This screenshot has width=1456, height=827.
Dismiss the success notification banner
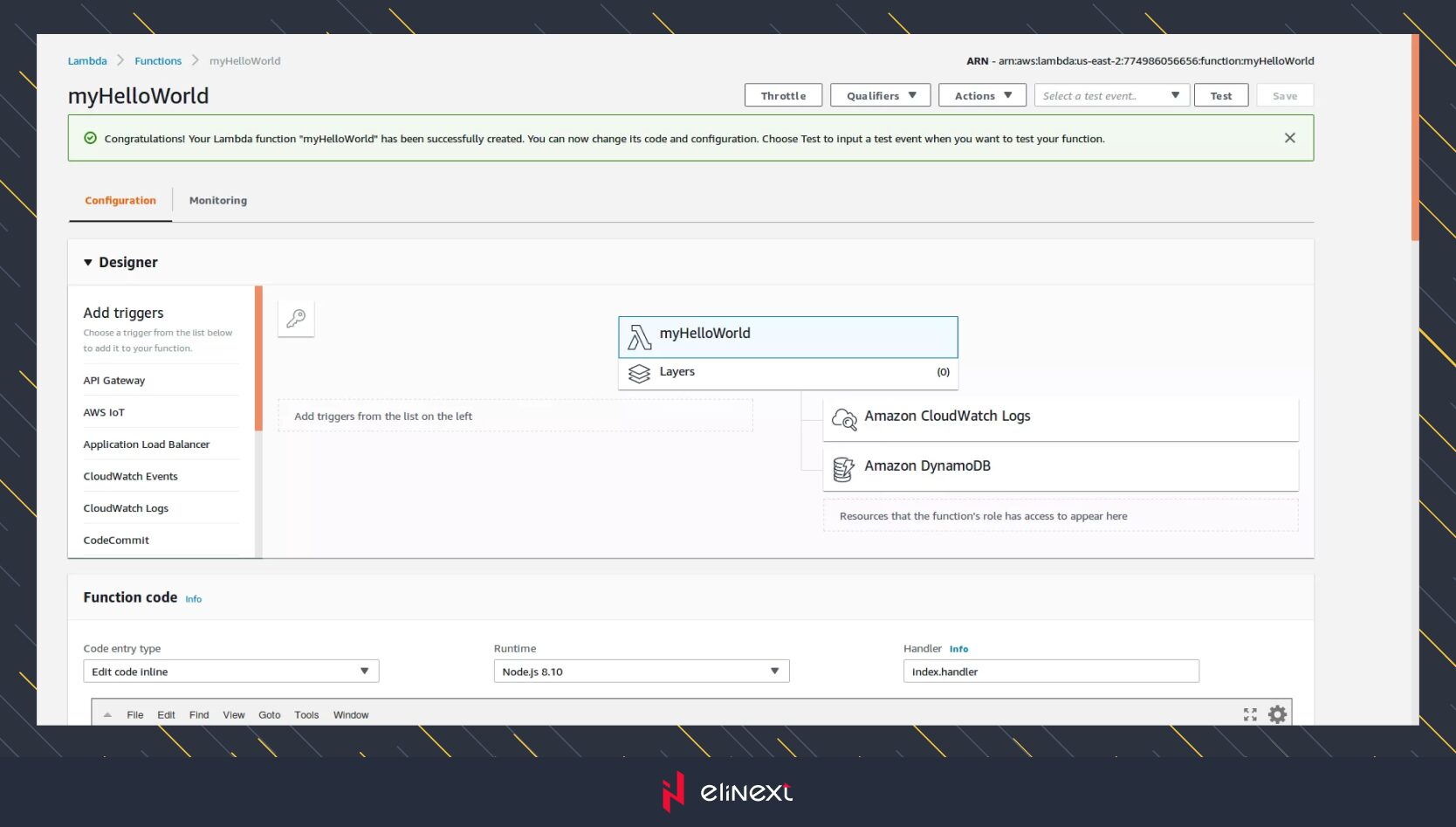1289,138
